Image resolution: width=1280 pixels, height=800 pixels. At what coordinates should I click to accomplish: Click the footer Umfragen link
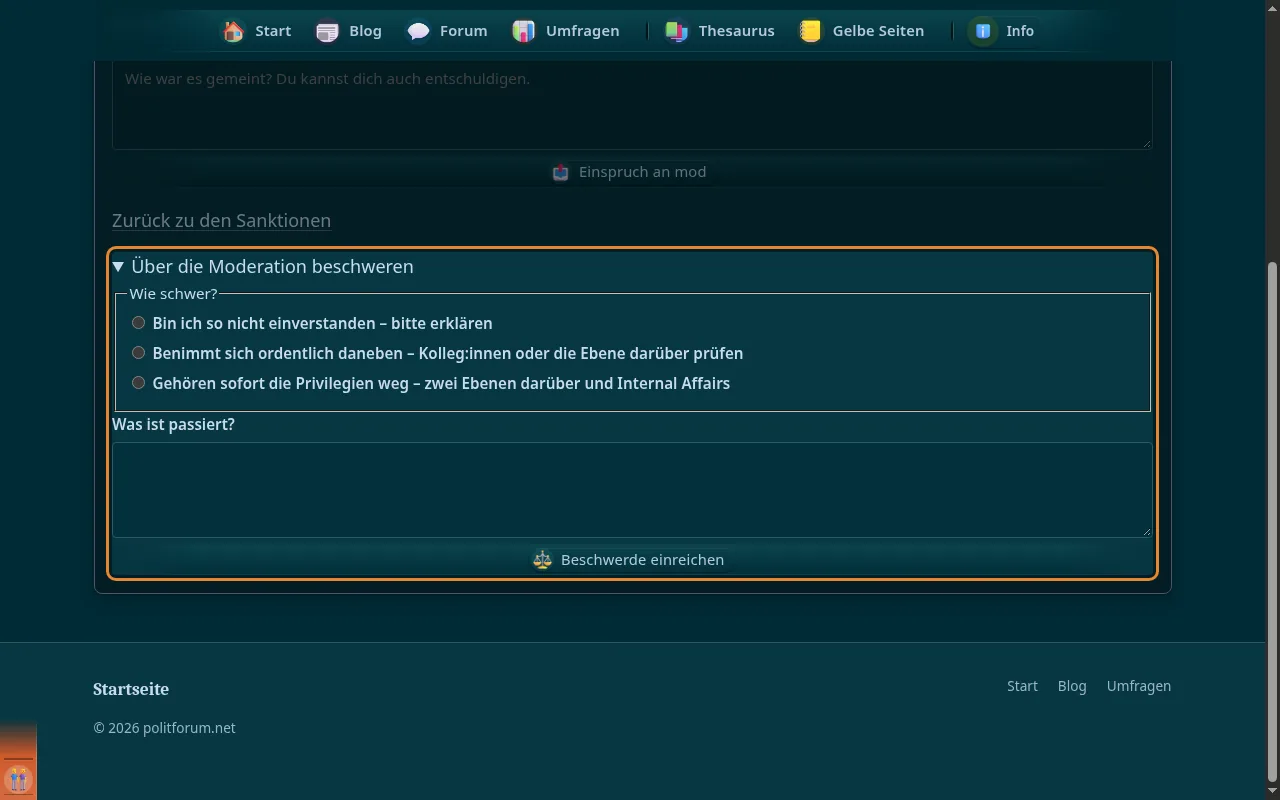(x=1139, y=686)
